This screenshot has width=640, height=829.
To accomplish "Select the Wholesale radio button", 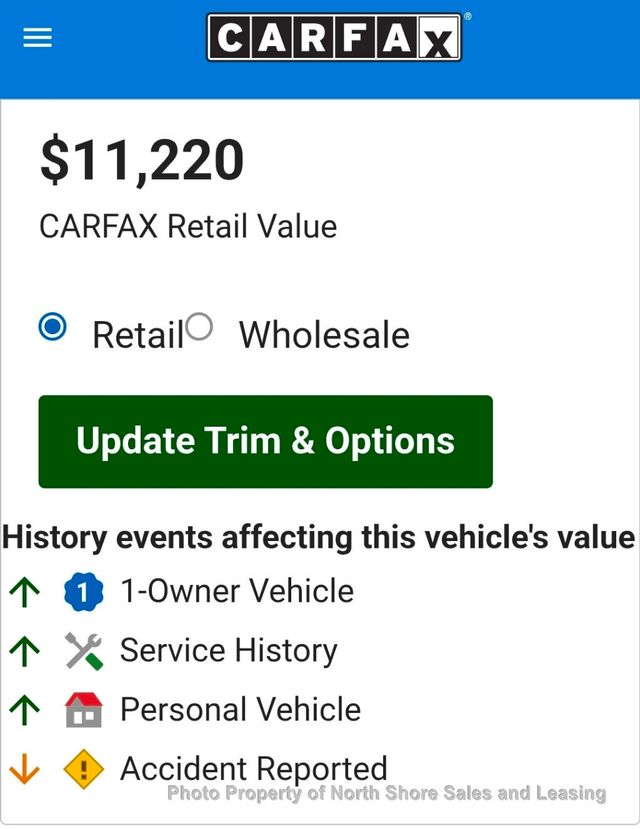I will click(199, 328).
